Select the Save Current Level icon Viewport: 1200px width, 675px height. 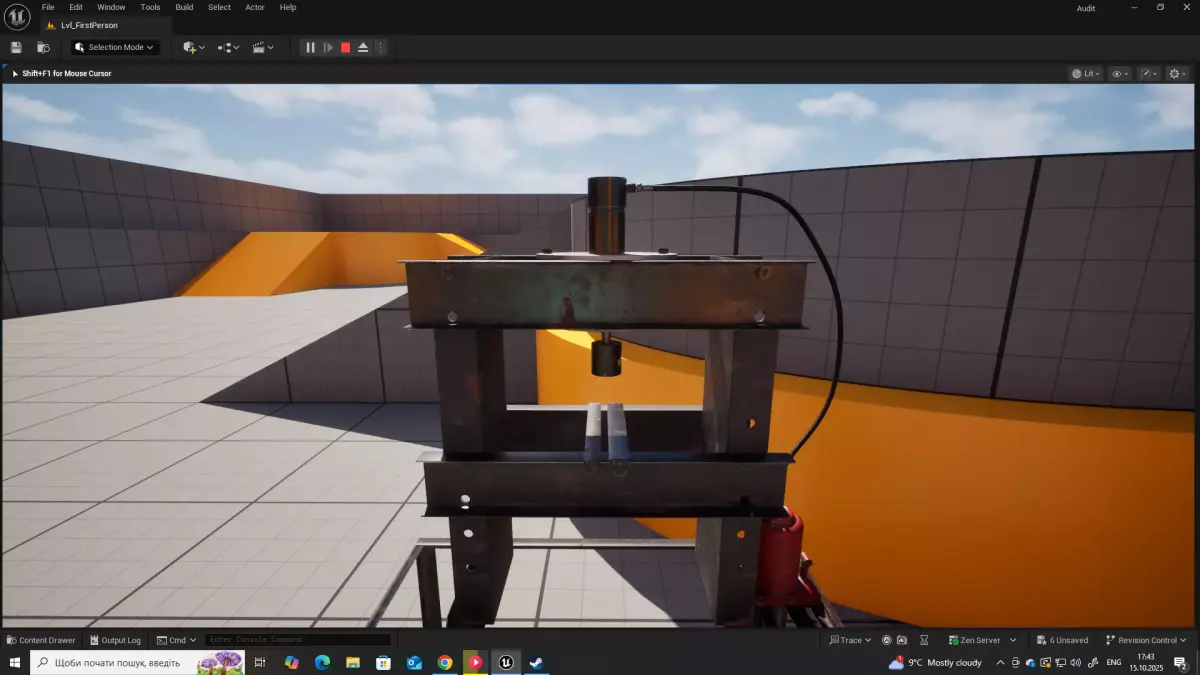[x=16, y=47]
